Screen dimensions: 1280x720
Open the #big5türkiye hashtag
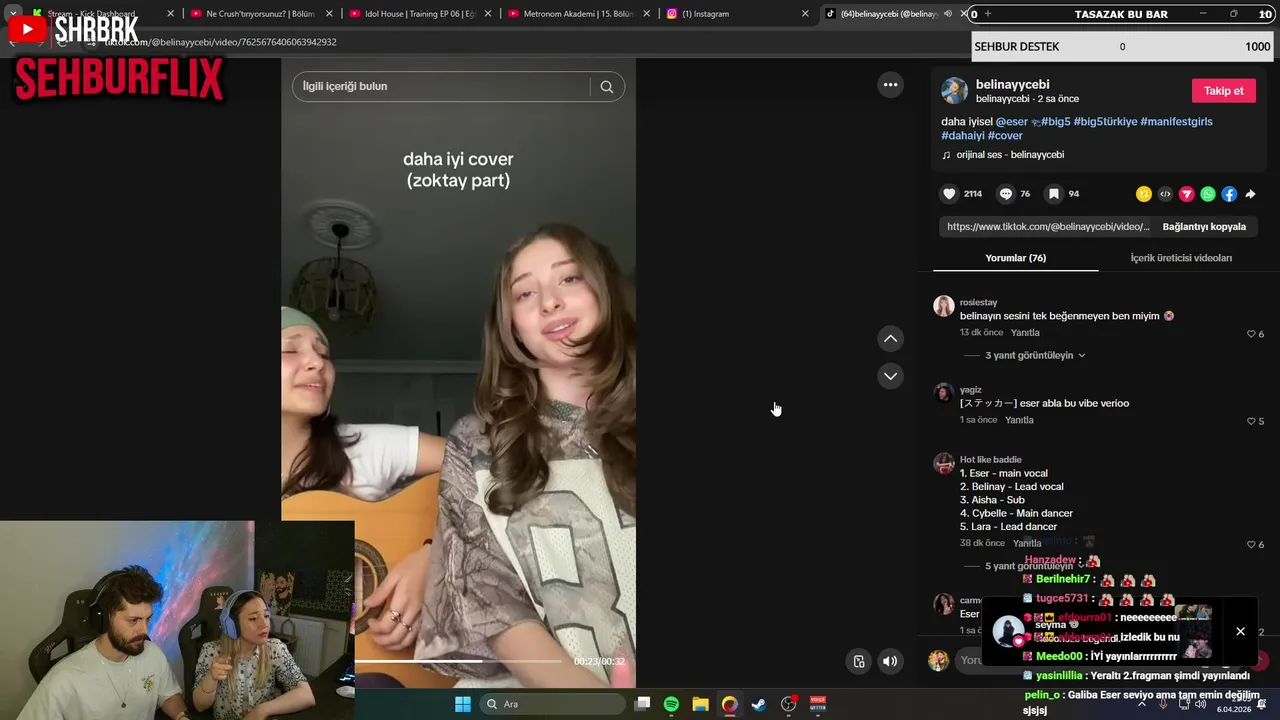click(1105, 122)
